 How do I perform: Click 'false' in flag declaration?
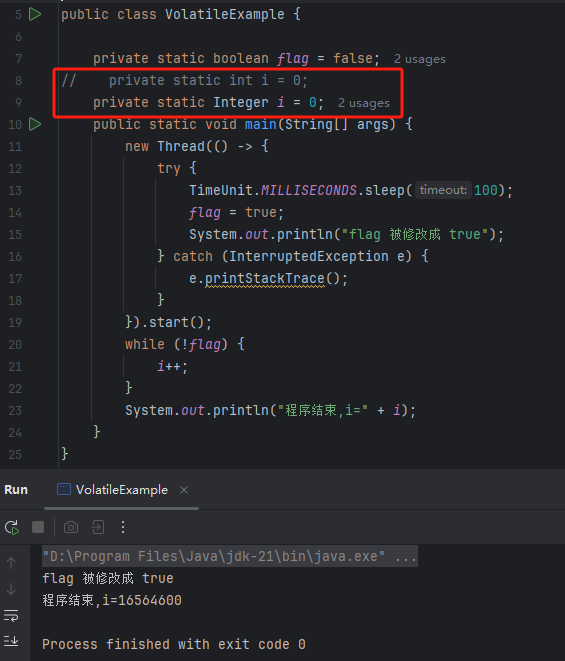(353, 58)
